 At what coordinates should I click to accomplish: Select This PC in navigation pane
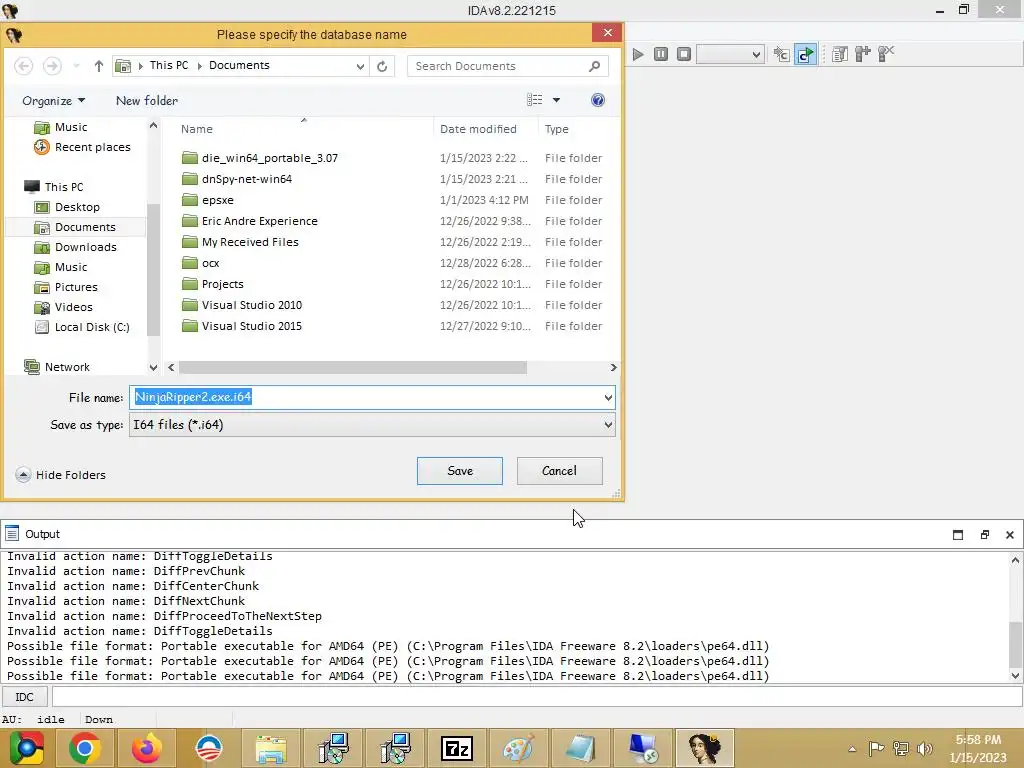pos(54,187)
